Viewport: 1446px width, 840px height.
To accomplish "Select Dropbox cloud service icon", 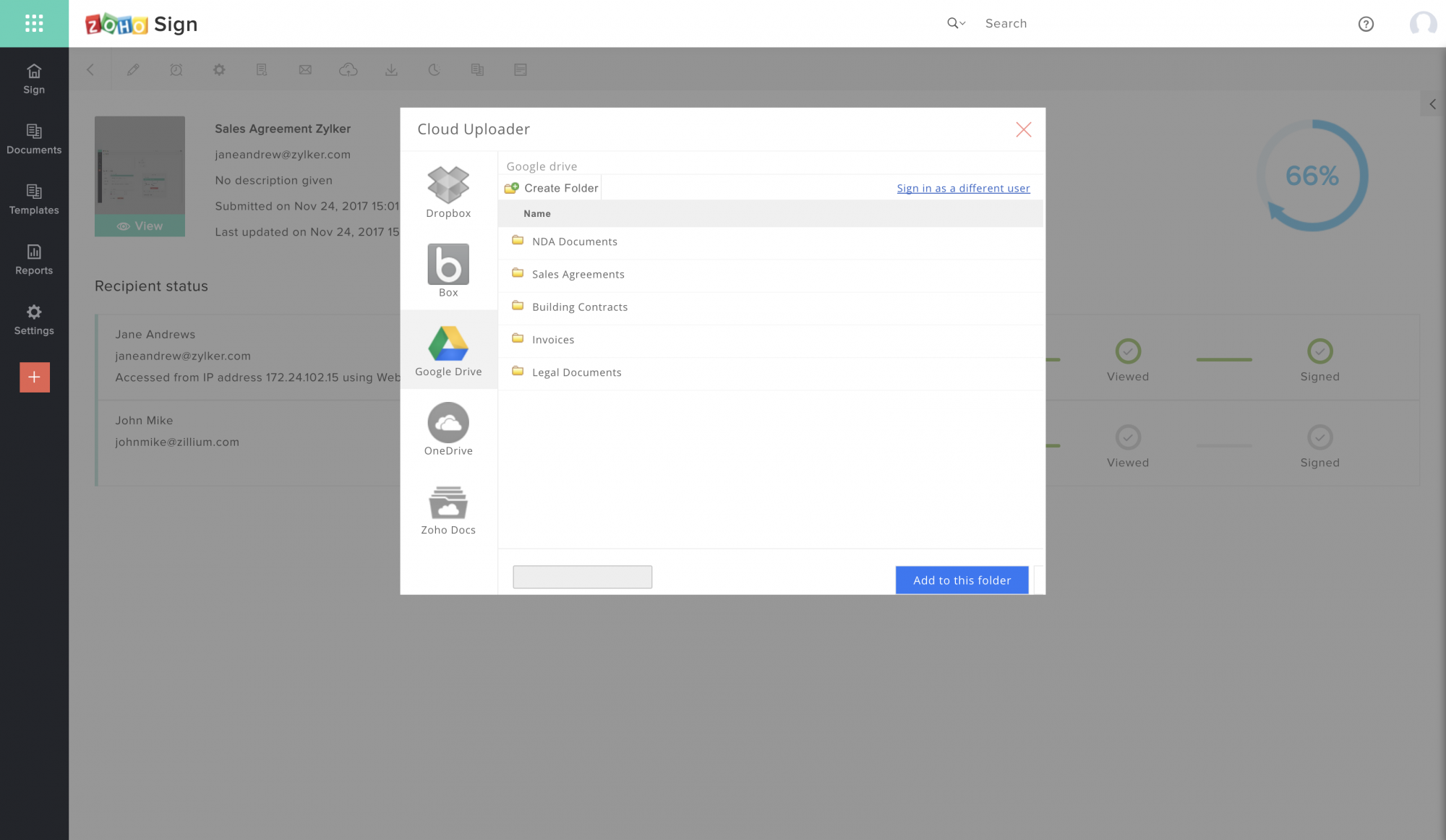I will tap(448, 191).
